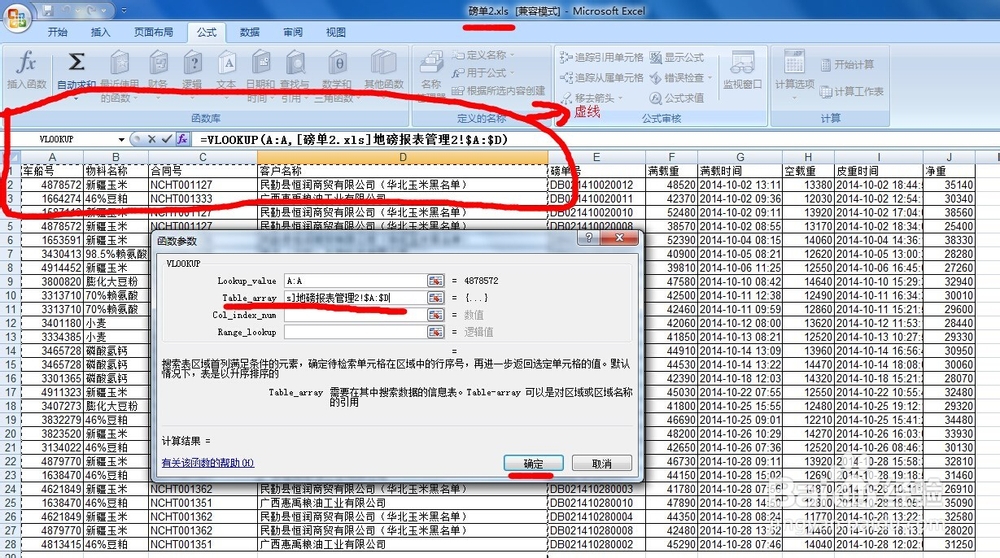The height and width of the screenshot is (558, 1000).
Task: Click the dialog help (?) button
Action: click(x=589, y=238)
